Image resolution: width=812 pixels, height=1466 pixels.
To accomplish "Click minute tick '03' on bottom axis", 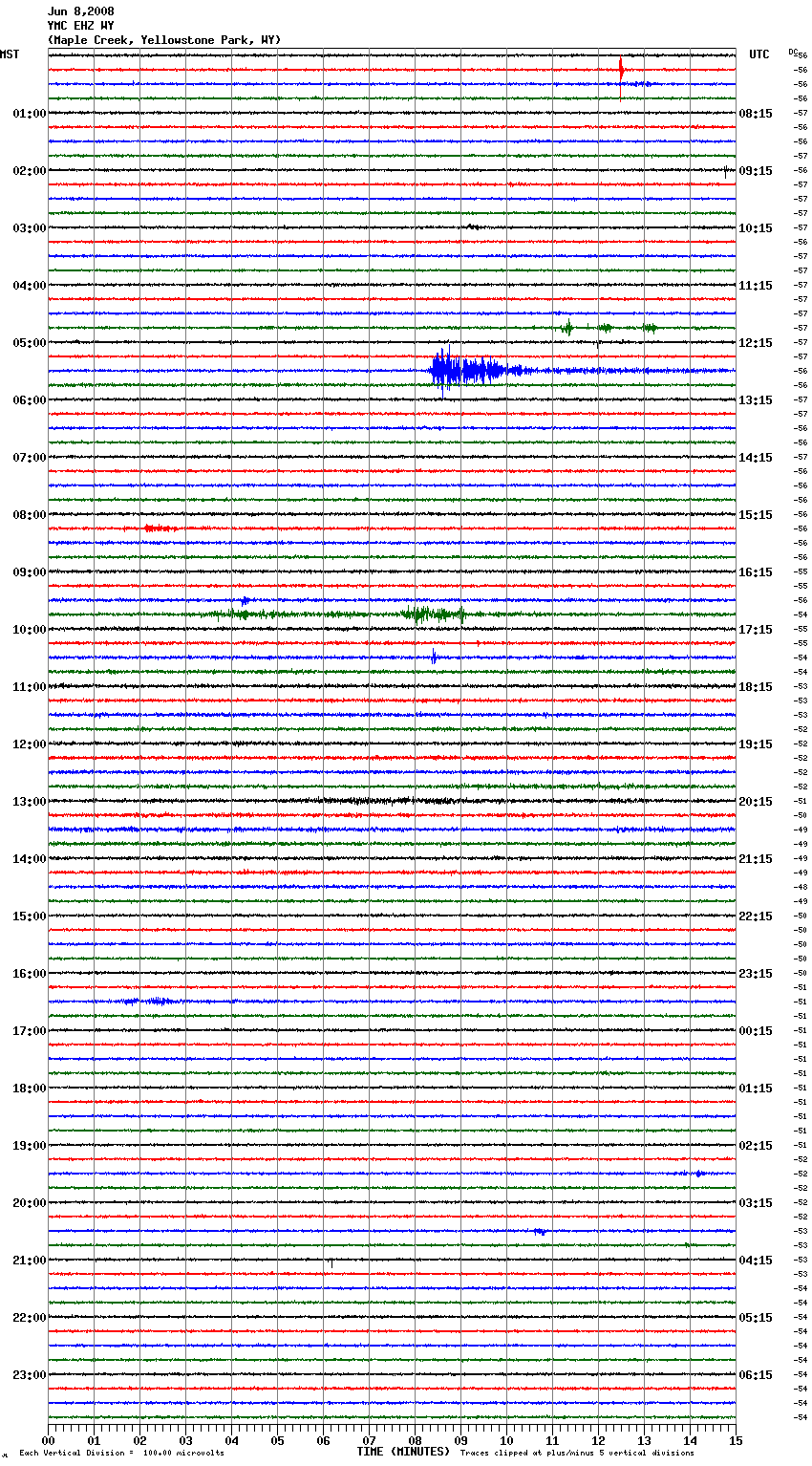I will (185, 1440).
